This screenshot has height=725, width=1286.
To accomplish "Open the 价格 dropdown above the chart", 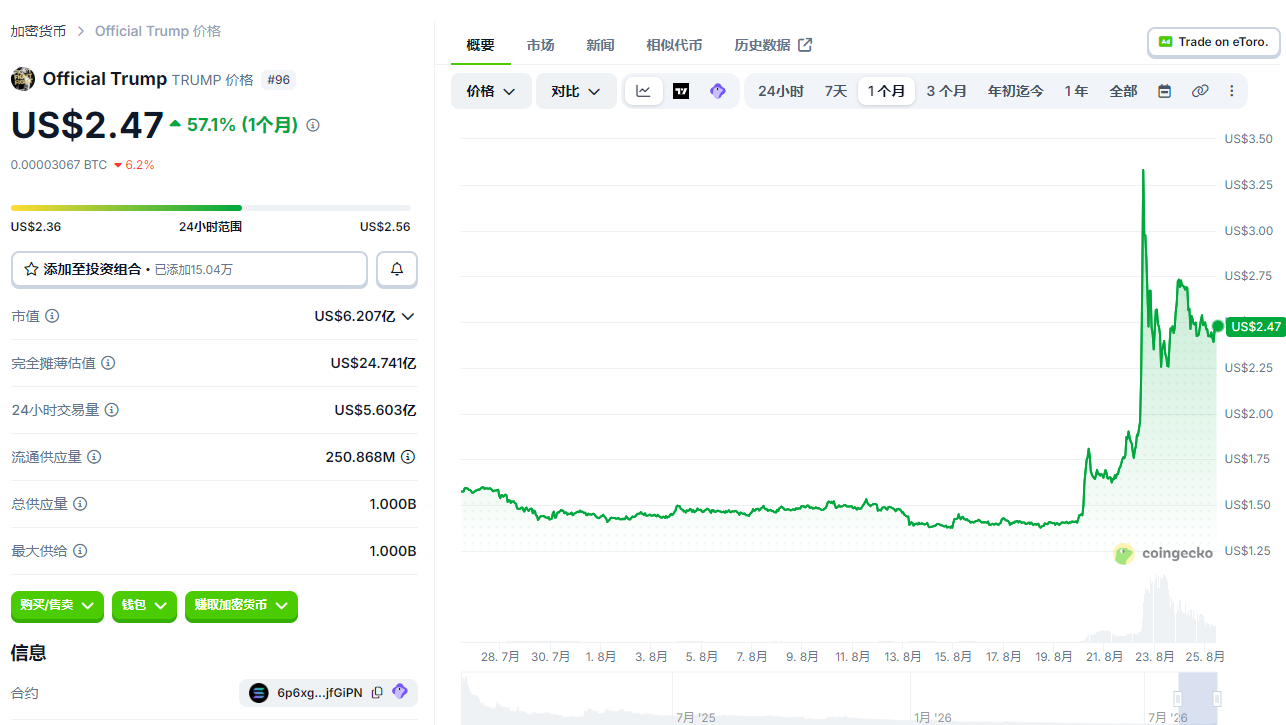I will click(x=491, y=91).
